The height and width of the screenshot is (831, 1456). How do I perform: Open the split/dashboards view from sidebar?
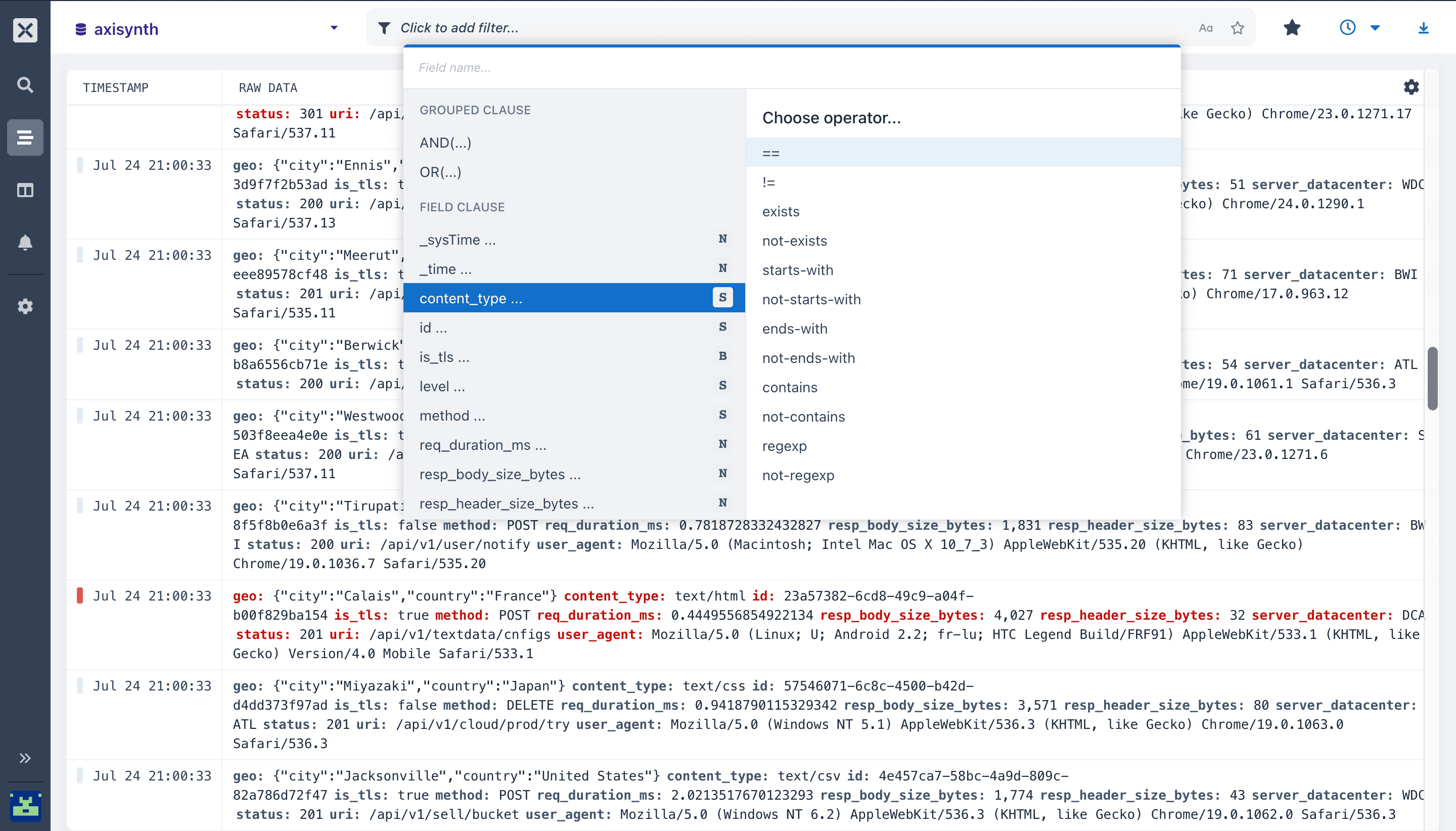(x=25, y=190)
